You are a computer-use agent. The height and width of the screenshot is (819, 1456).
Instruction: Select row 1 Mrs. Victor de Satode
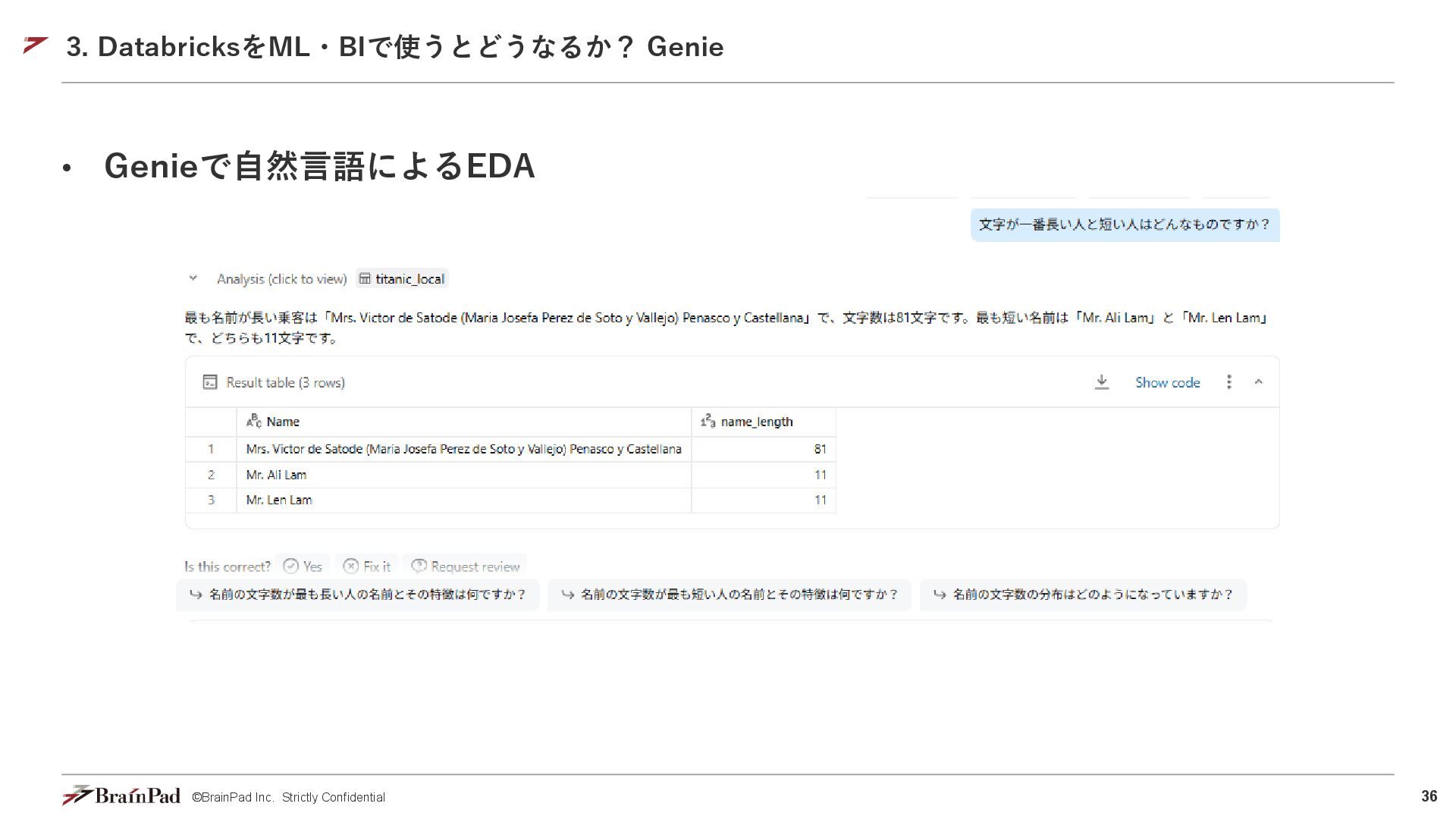[x=463, y=449]
